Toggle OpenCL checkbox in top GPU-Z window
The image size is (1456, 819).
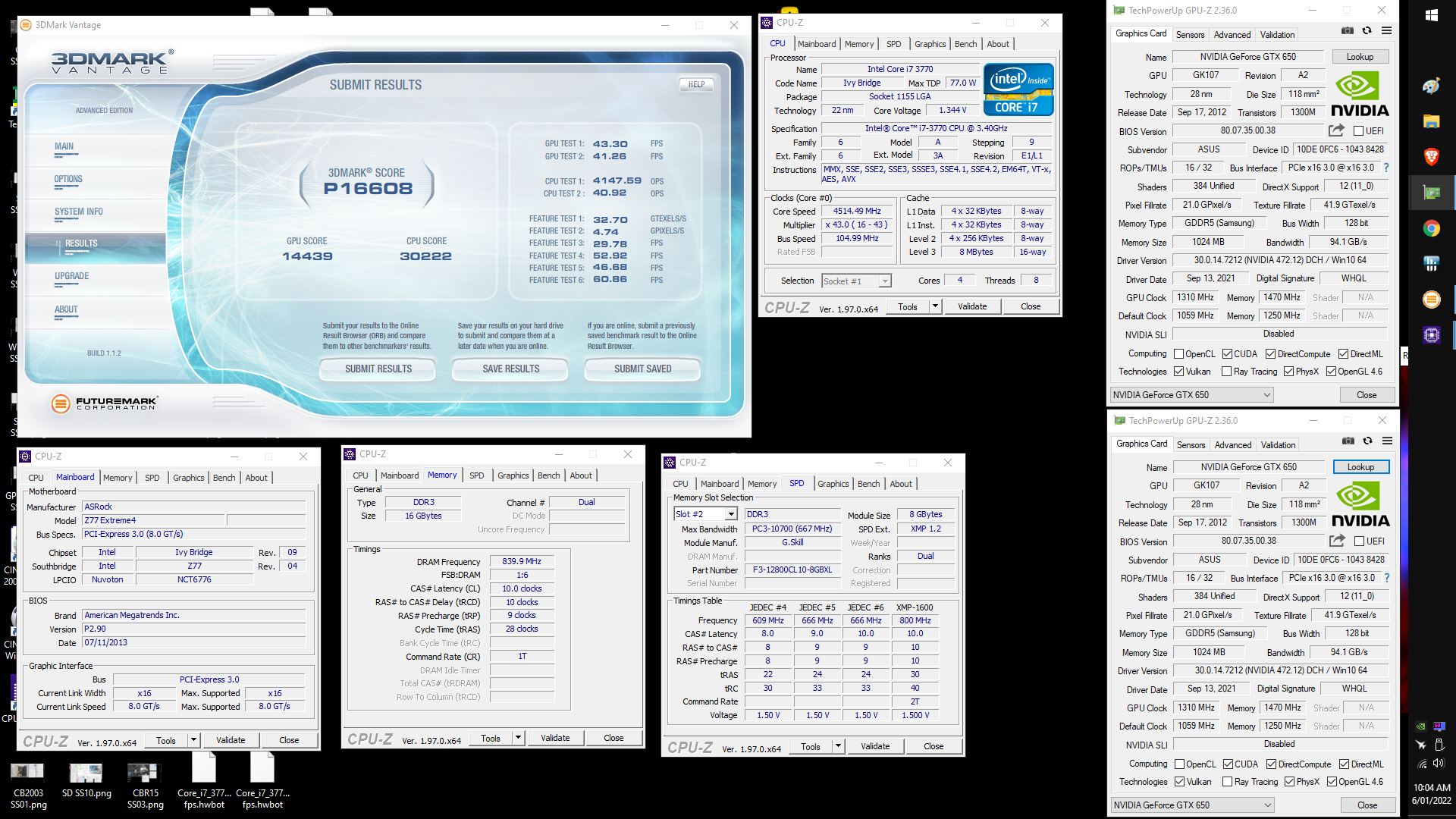coord(1179,354)
